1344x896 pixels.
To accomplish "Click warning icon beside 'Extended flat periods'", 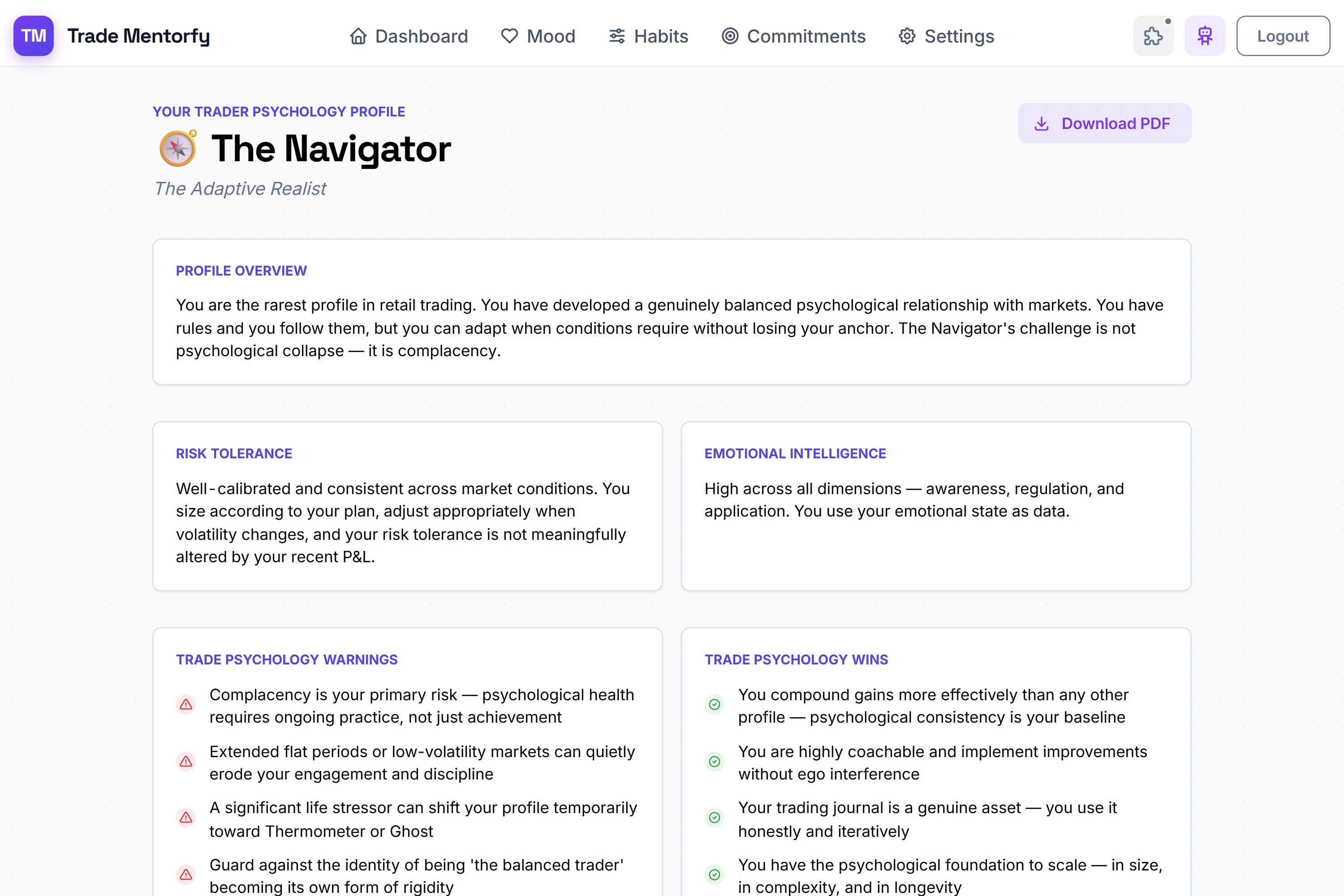I will click(186, 762).
